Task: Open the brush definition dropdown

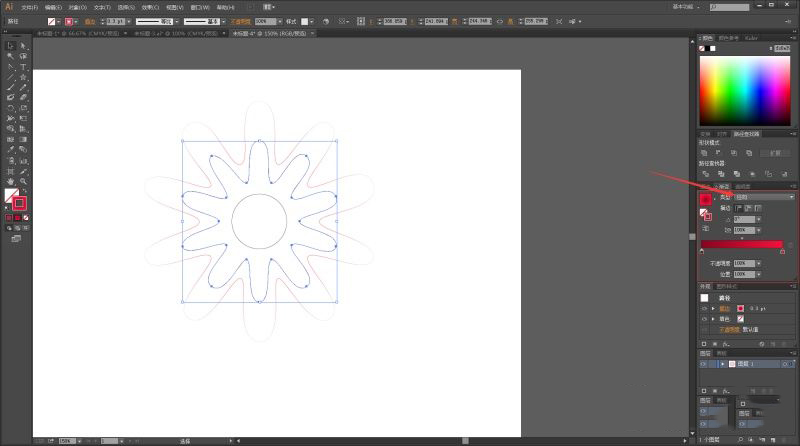Action: point(223,21)
